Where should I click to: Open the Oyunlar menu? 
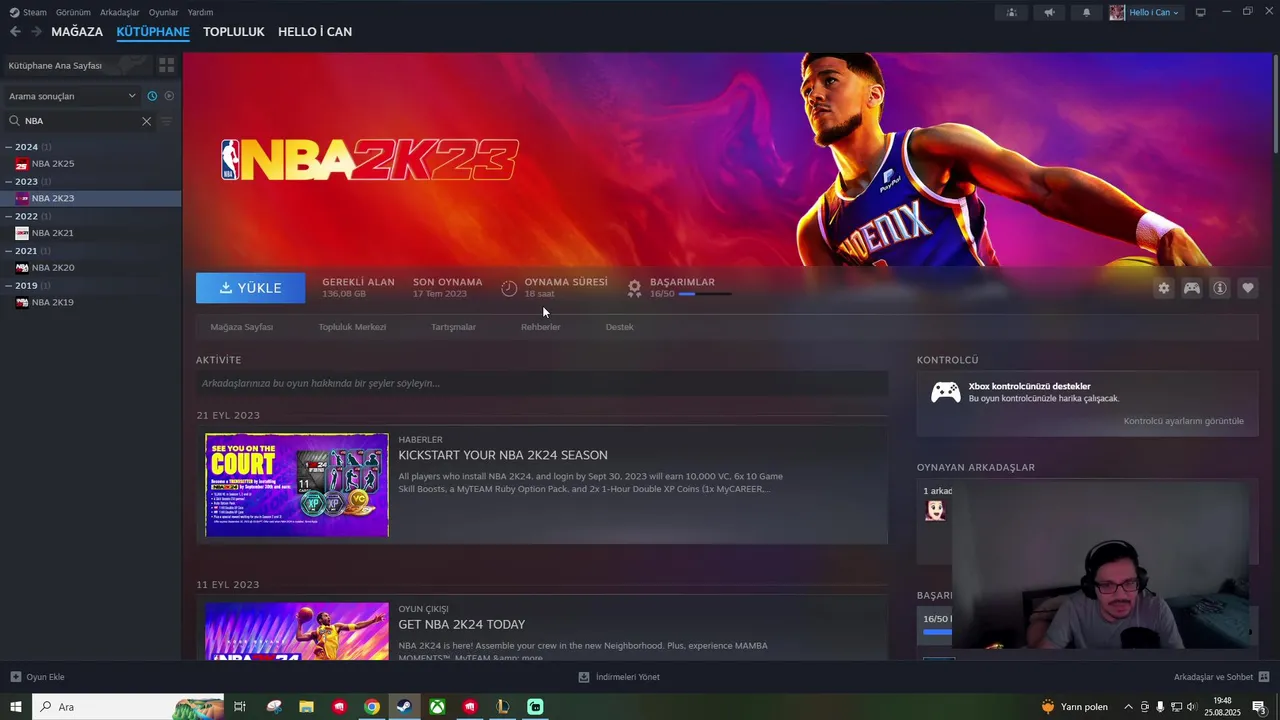(163, 12)
